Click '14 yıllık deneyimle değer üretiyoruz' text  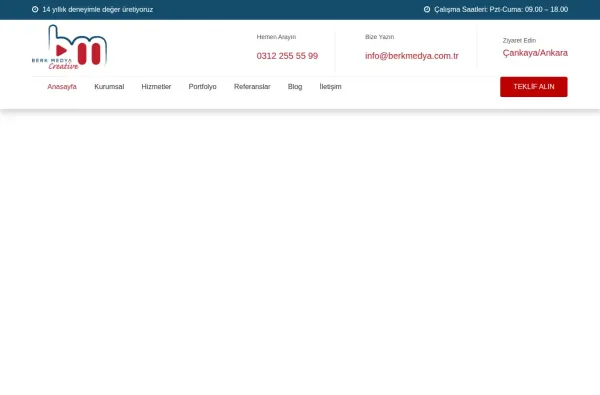pyautogui.click(x=98, y=10)
